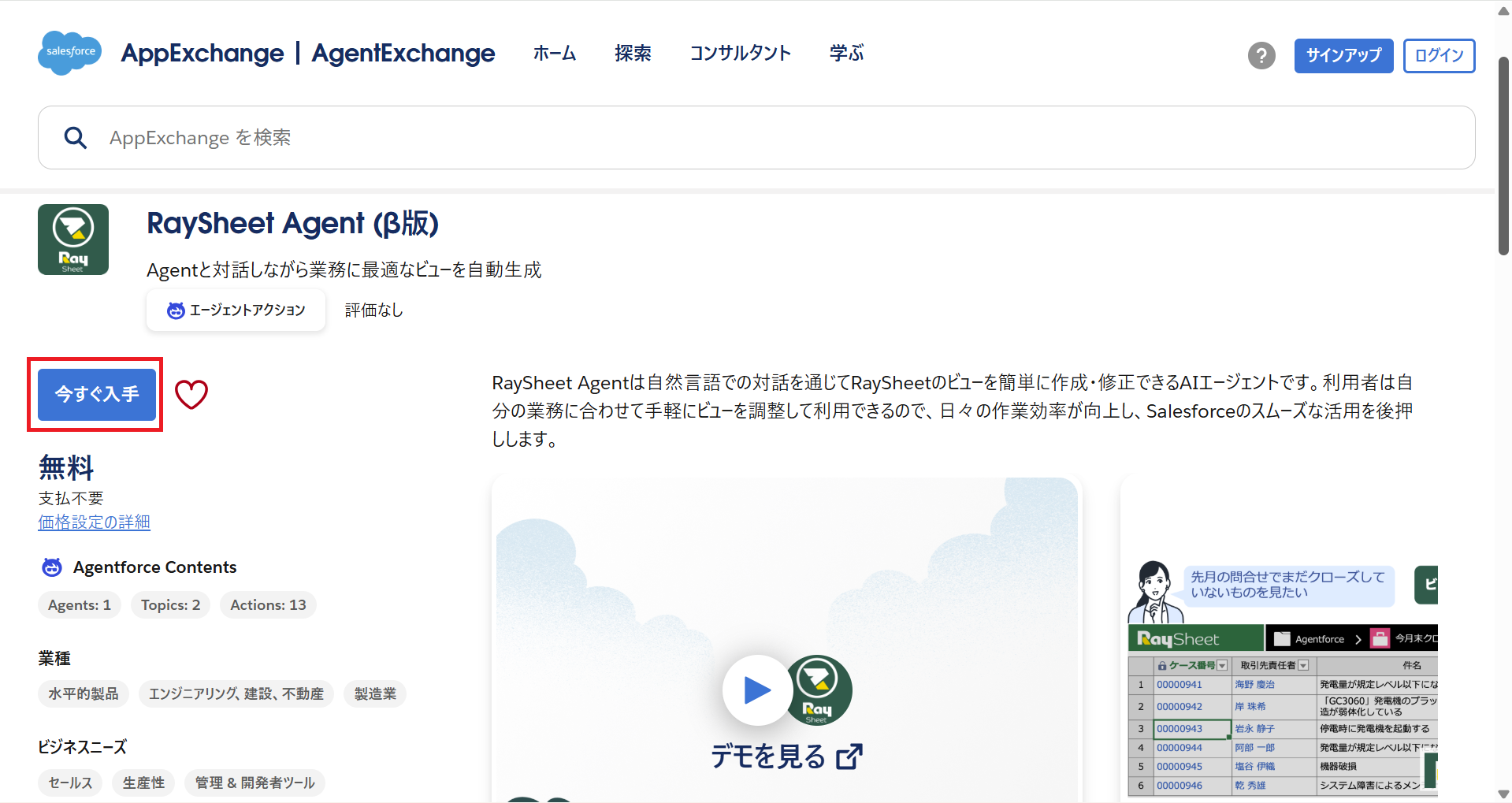Click the search magnifier icon
This screenshot has width=1512, height=803.
coord(76,138)
